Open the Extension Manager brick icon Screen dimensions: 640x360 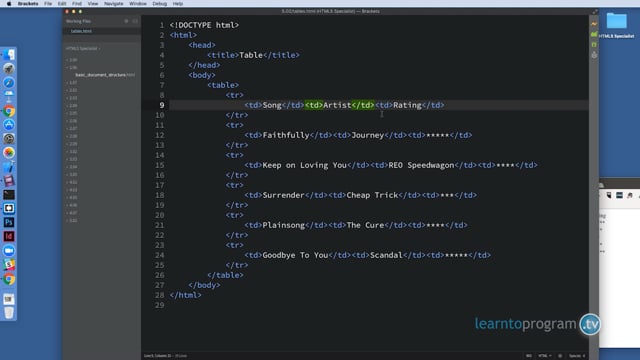(594, 35)
